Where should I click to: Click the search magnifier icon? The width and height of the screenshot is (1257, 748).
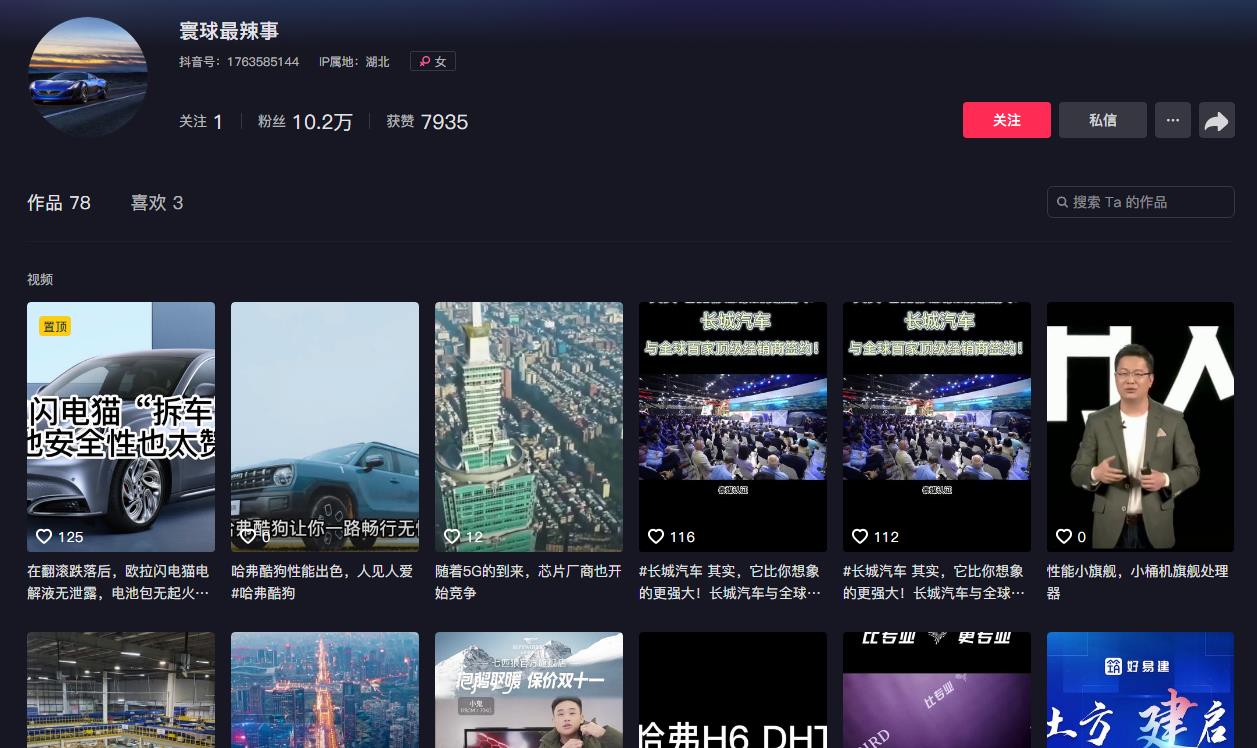tap(1062, 202)
